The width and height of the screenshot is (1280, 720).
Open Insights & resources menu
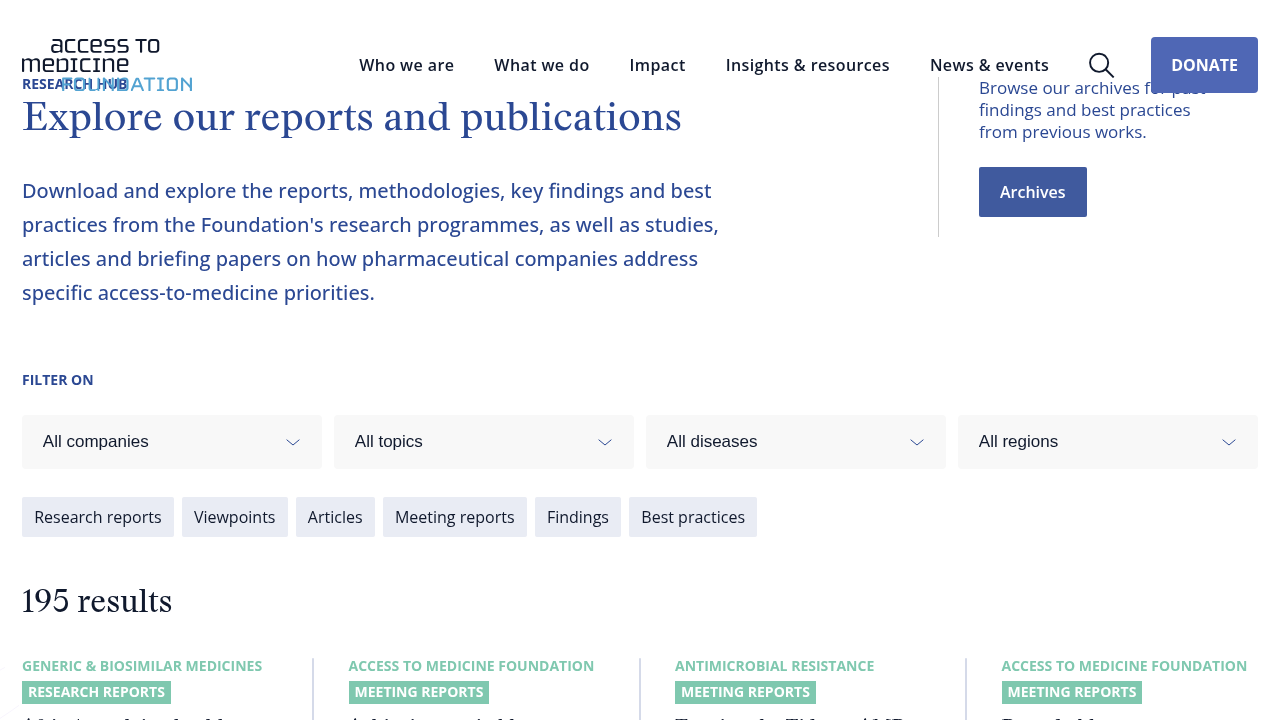click(808, 65)
